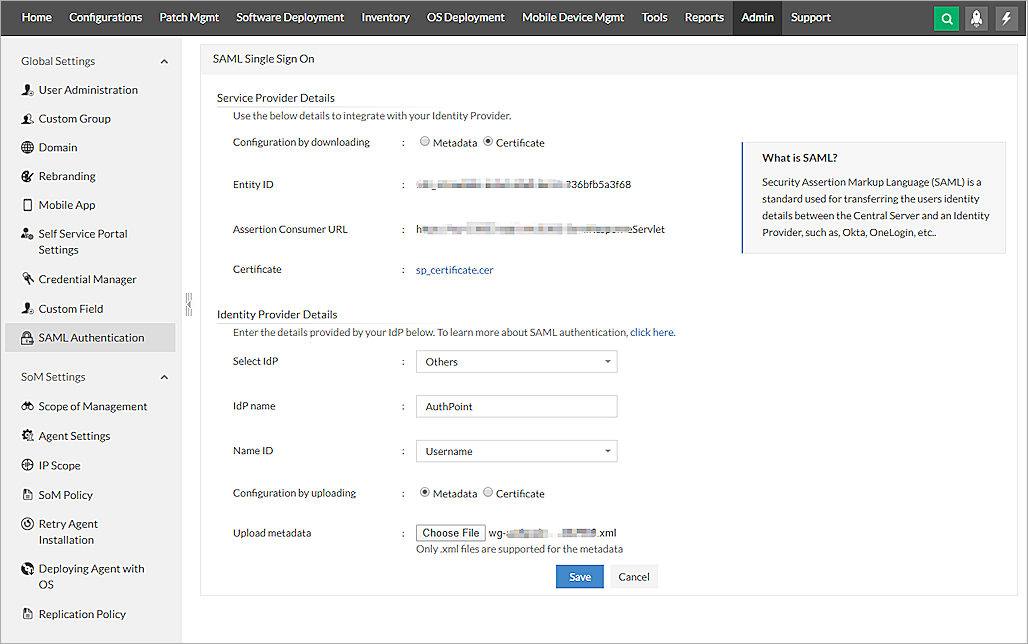The height and width of the screenshot is (644, 1028).
Task: Choose Certificate radio for uploading configuration
Action: [x=488, y=493]
